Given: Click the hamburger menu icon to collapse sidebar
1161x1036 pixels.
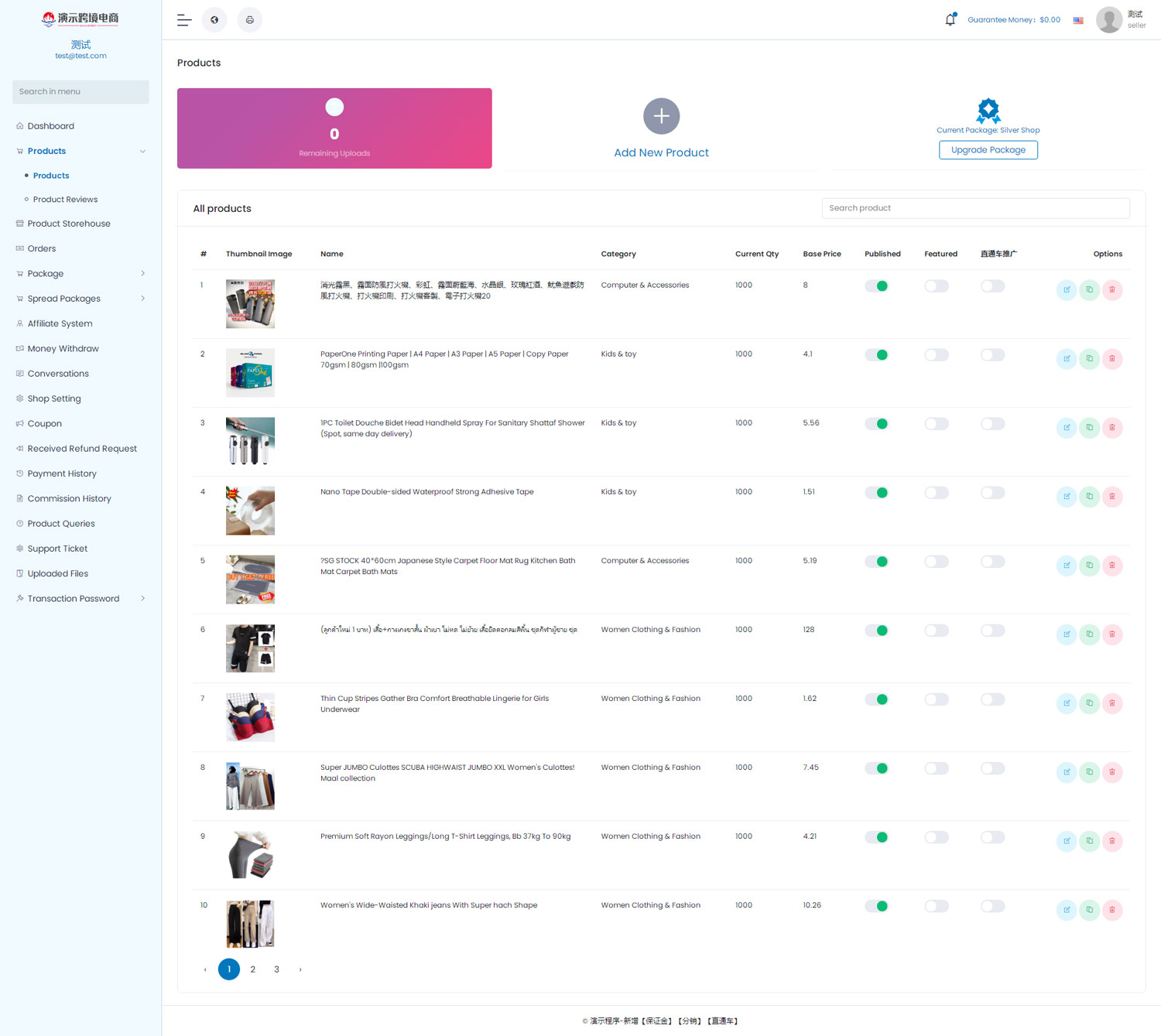Looking at the screenshot, I should (x=184, y=20).
